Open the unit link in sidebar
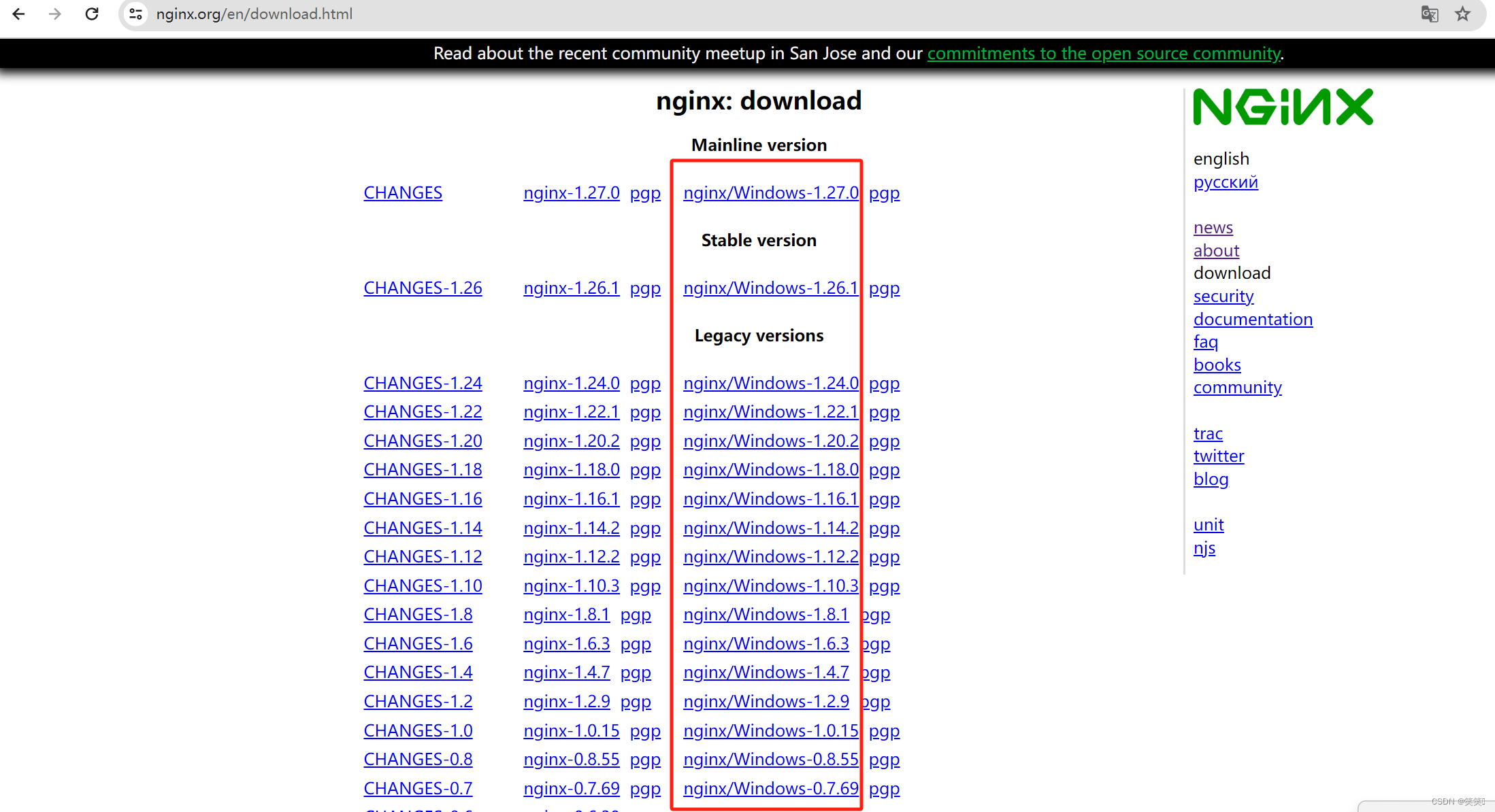Image resolution: width=1495 pixels, height=812 pixels. (1209, 525)
